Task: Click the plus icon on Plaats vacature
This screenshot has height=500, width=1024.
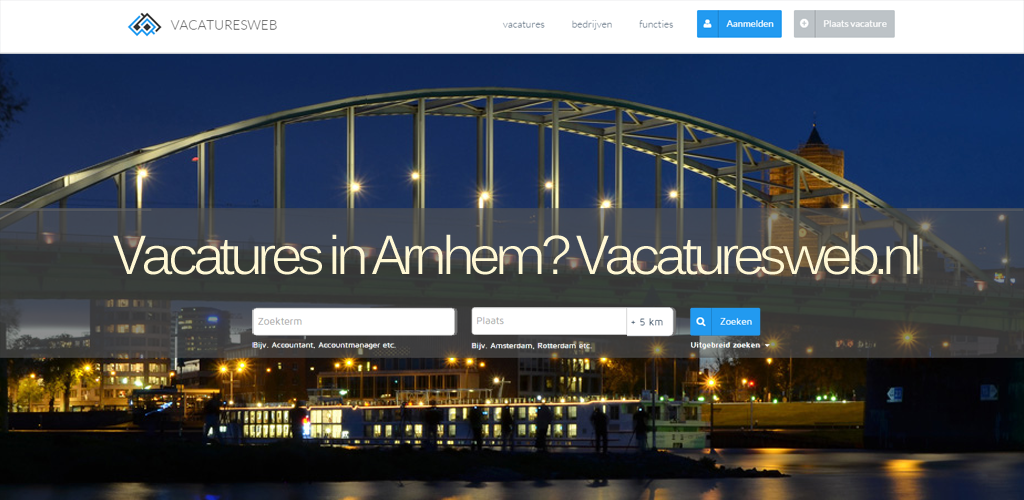Action: (x=804, y=24)
